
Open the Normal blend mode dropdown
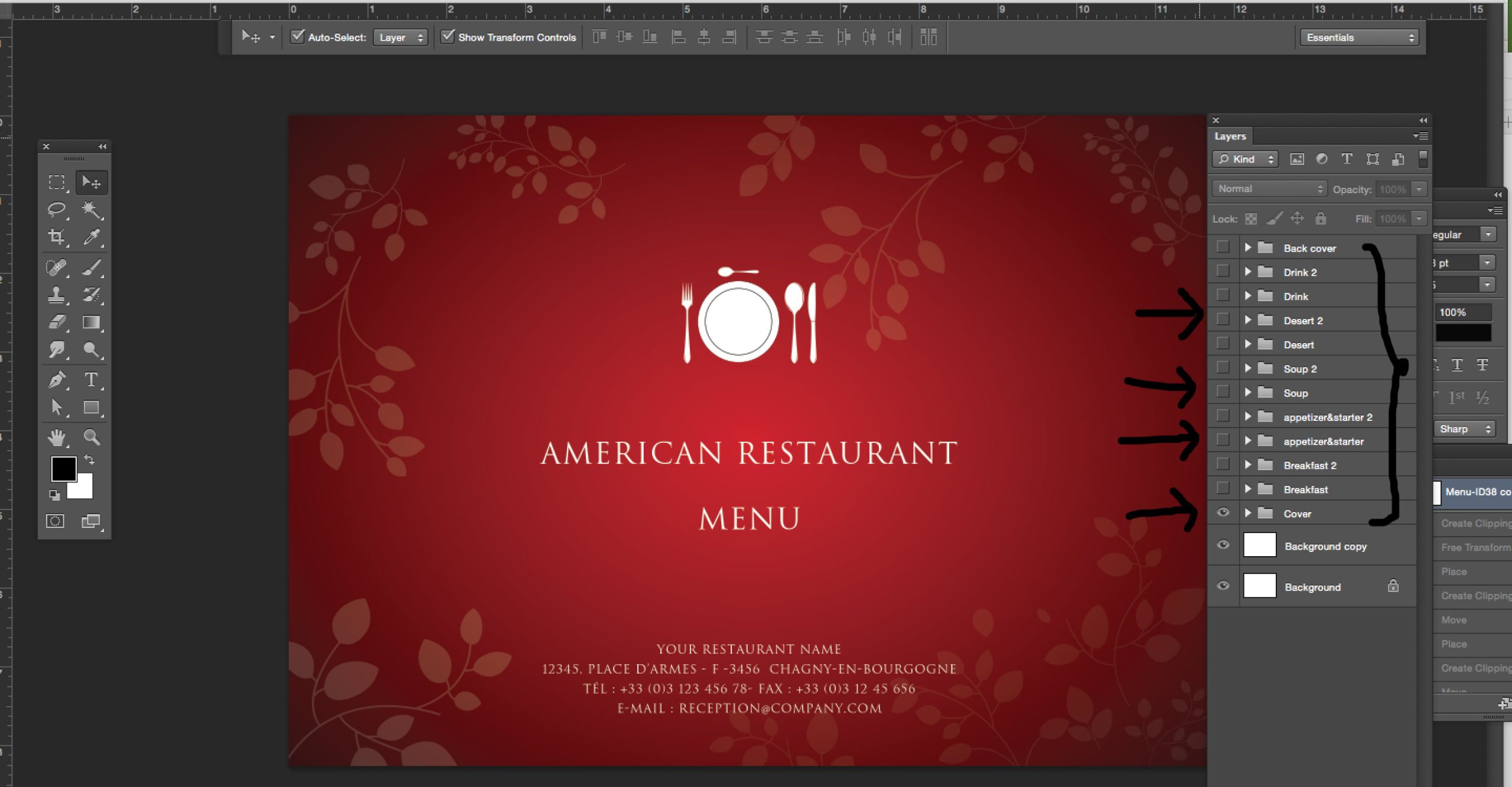tap(1269, 189)
